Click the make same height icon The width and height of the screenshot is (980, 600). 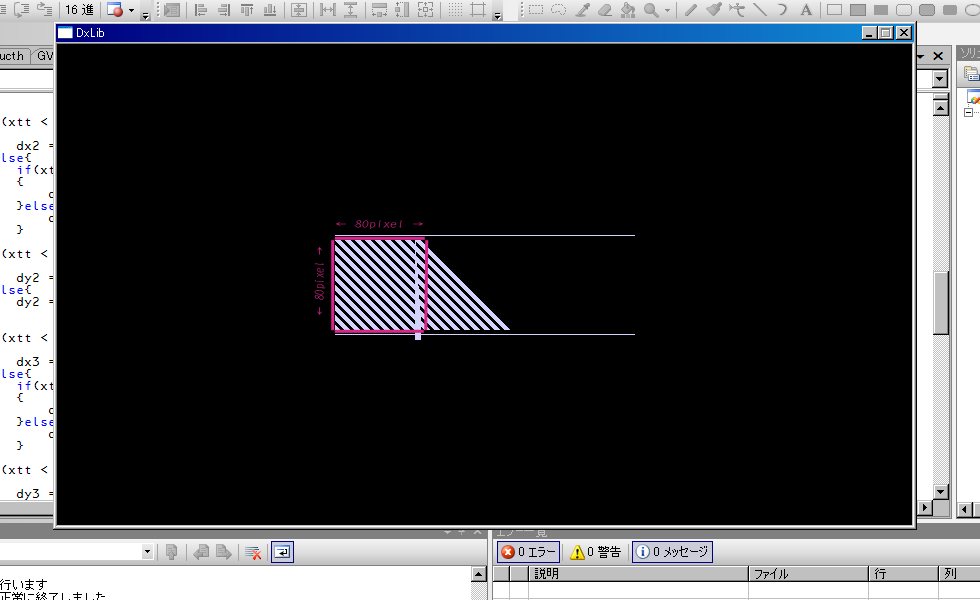402,10
